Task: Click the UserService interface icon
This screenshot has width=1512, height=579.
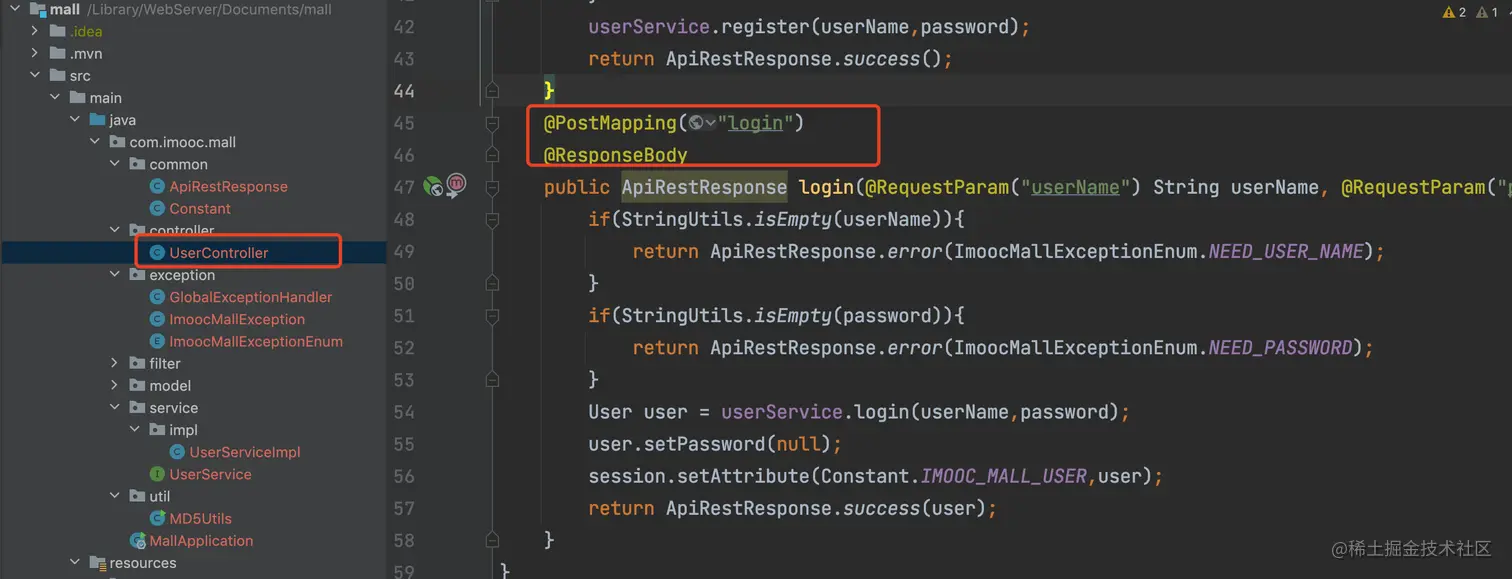Action: [157, 474]
